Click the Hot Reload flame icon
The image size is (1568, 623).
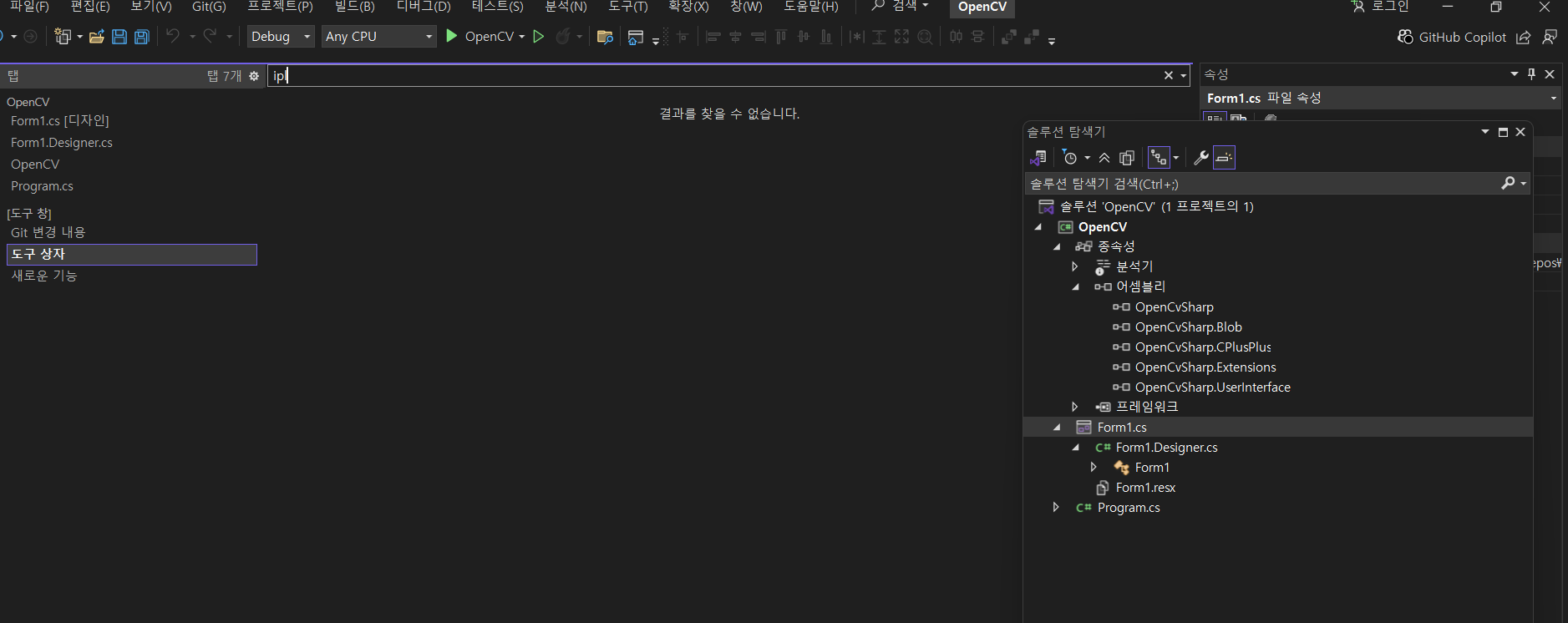[564, 37]
